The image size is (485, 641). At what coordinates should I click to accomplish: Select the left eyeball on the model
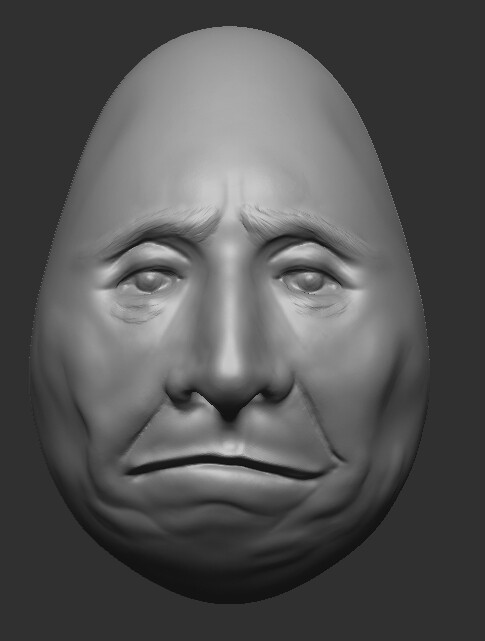[x=147, y=281]
